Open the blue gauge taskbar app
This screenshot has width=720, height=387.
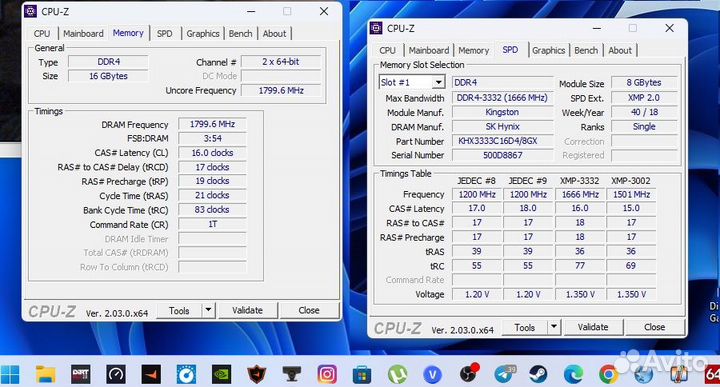pyautogui.click(x=186, y=375)
